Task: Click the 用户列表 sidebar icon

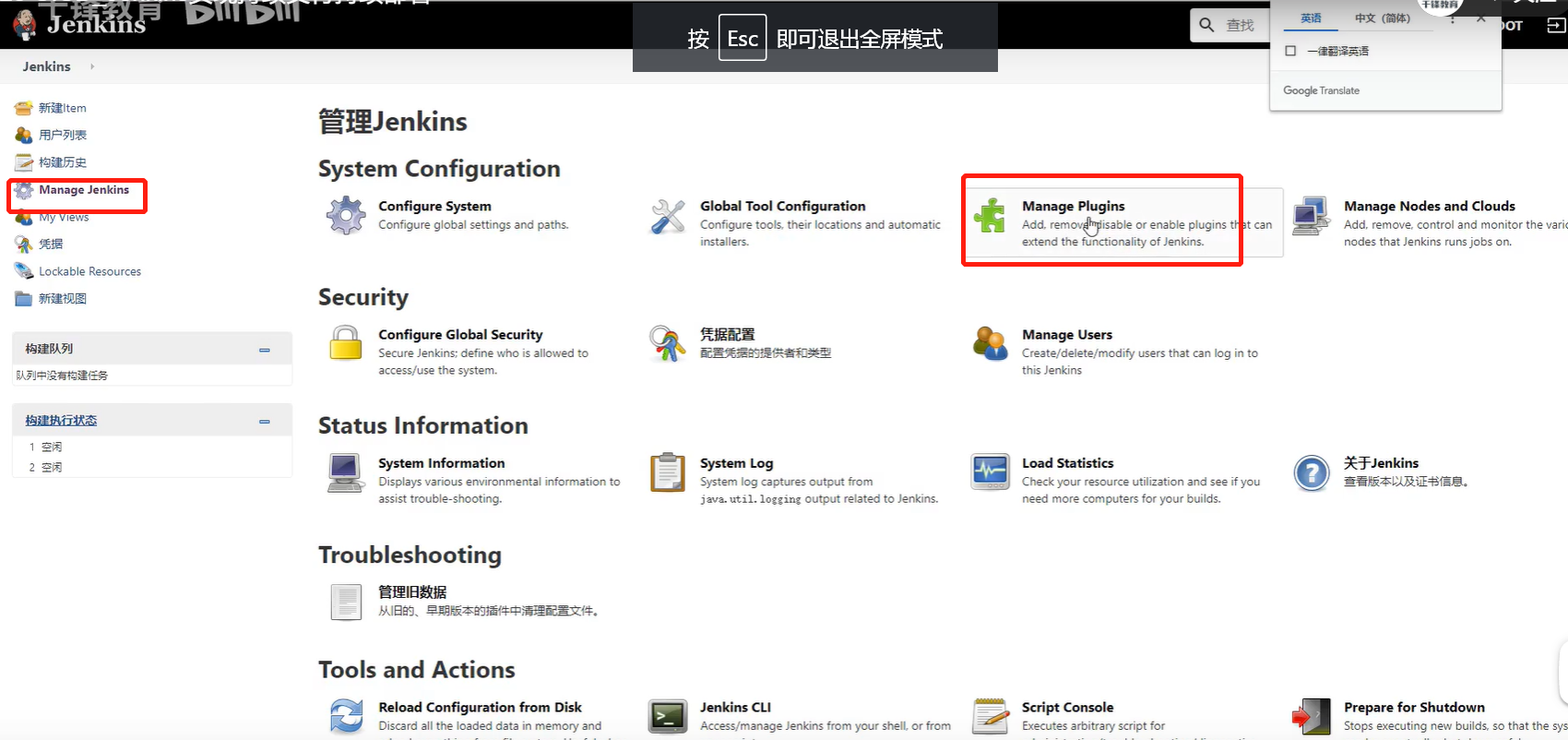Action: pyautogui.click(x=24, y=135)
